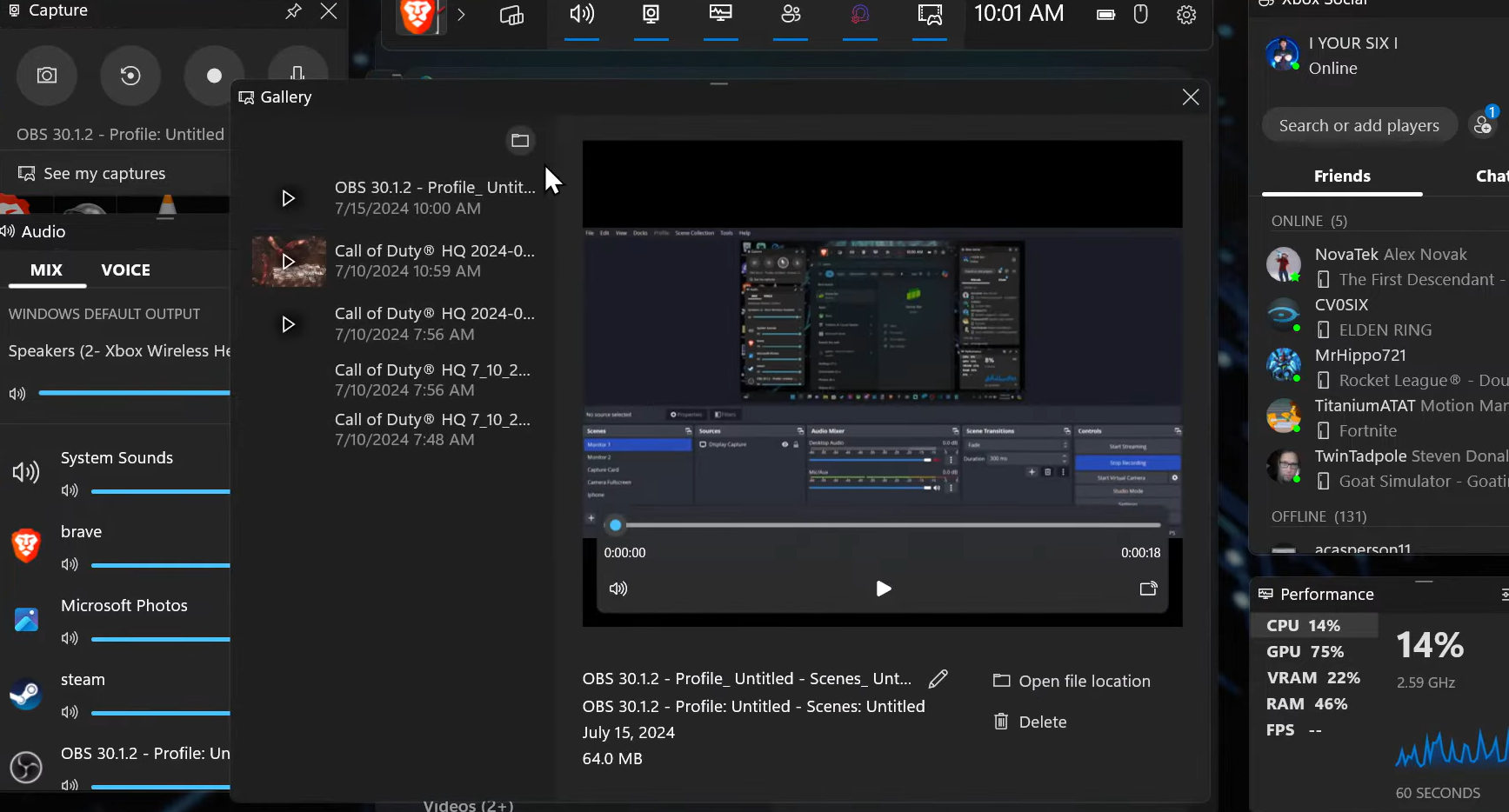
Task: Click the Search or add players field
Action: pyautogui.click(x=1358, y=126)
